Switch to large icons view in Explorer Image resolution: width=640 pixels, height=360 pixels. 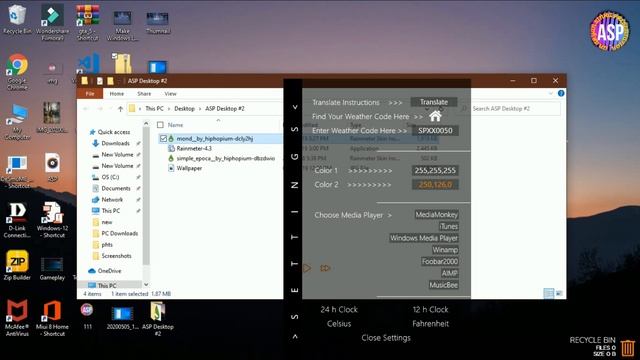pos(559,293)
